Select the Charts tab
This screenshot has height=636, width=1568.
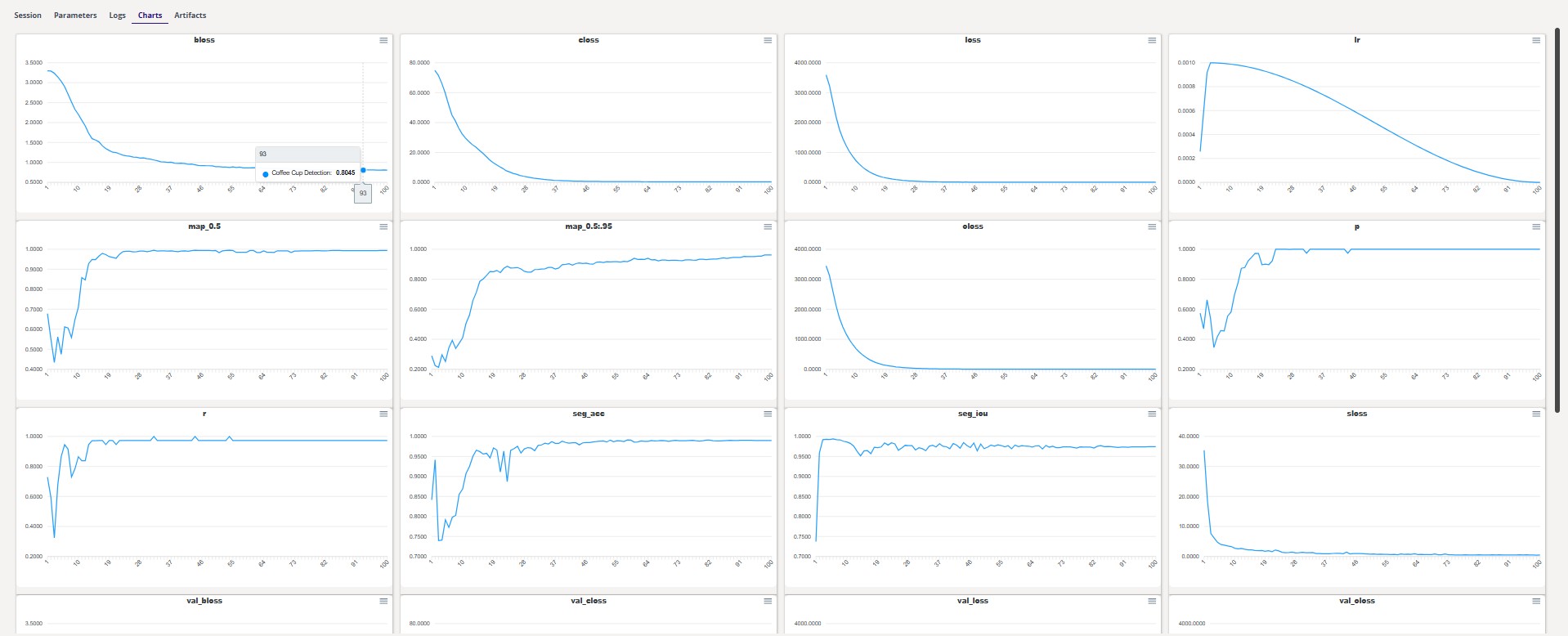[150, 16]
